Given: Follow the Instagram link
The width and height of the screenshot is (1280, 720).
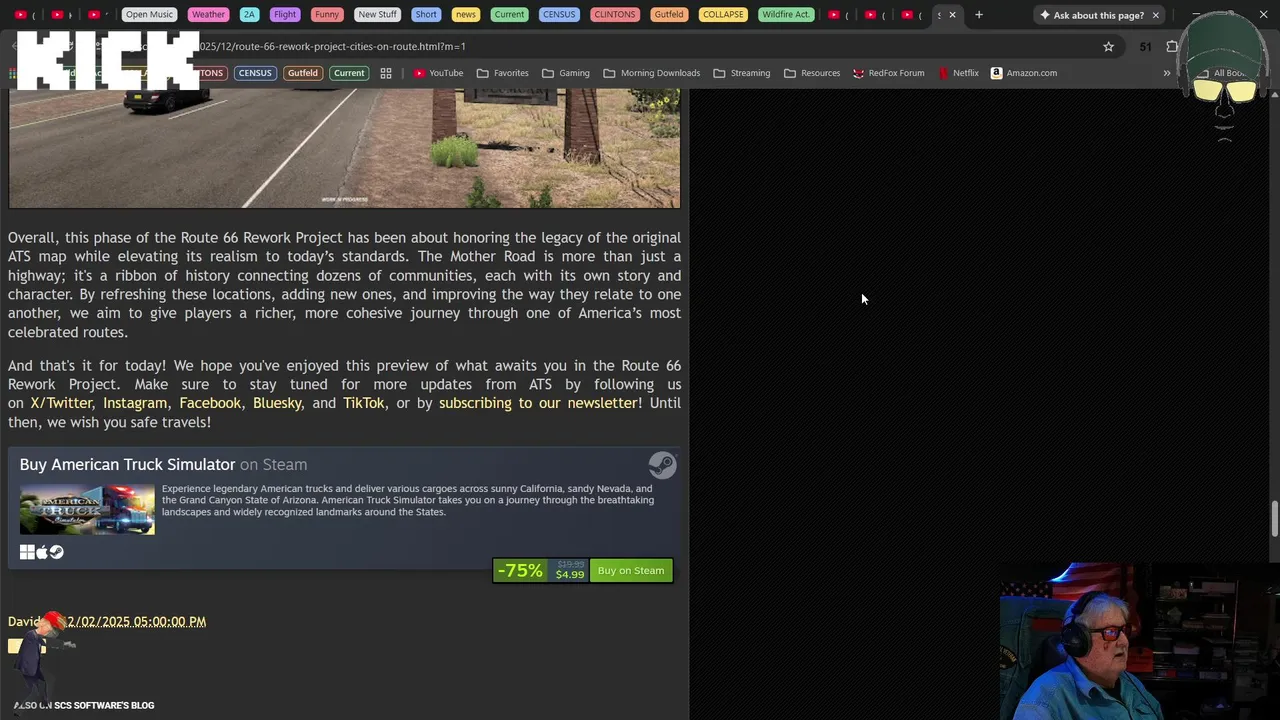Looking at the screenshot, I should (x=135, y=403).
